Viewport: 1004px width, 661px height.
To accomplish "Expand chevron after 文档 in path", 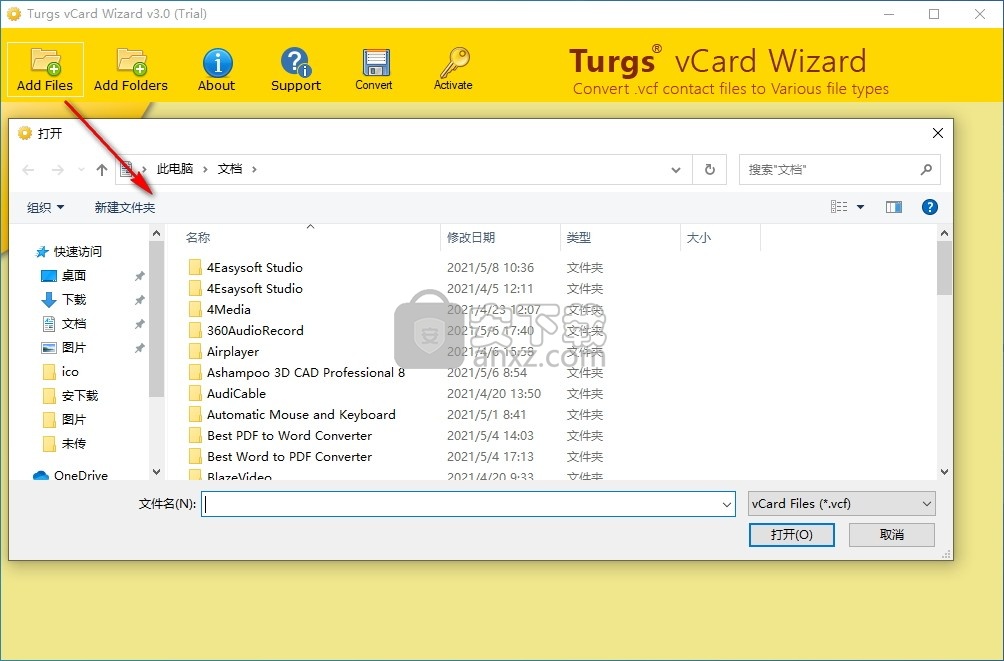I will (x=254, y=169).
